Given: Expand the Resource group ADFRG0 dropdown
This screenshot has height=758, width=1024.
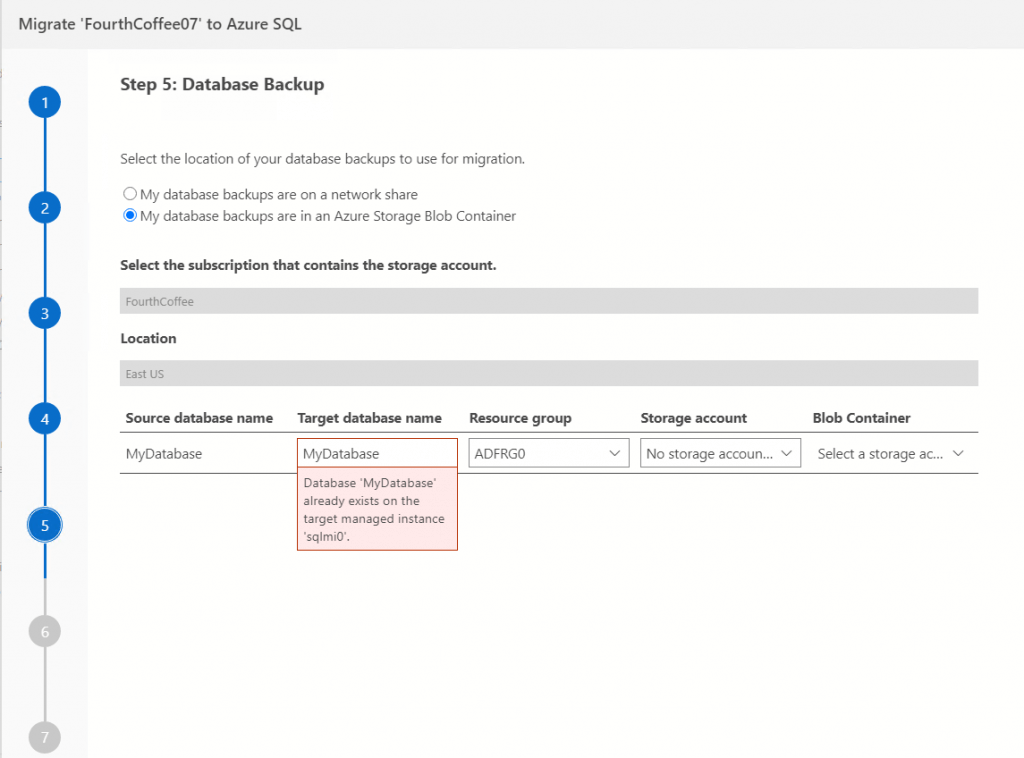Looking at the screenshot, I should point(548,454).
